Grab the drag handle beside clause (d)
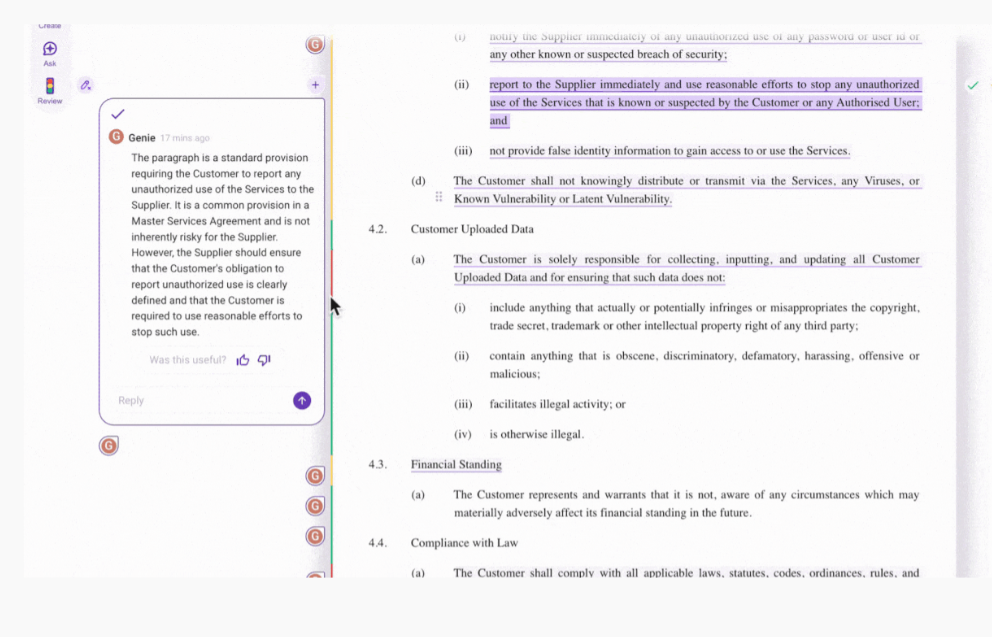The width and height of the screenshot is (992, 637). coord(438,197)
